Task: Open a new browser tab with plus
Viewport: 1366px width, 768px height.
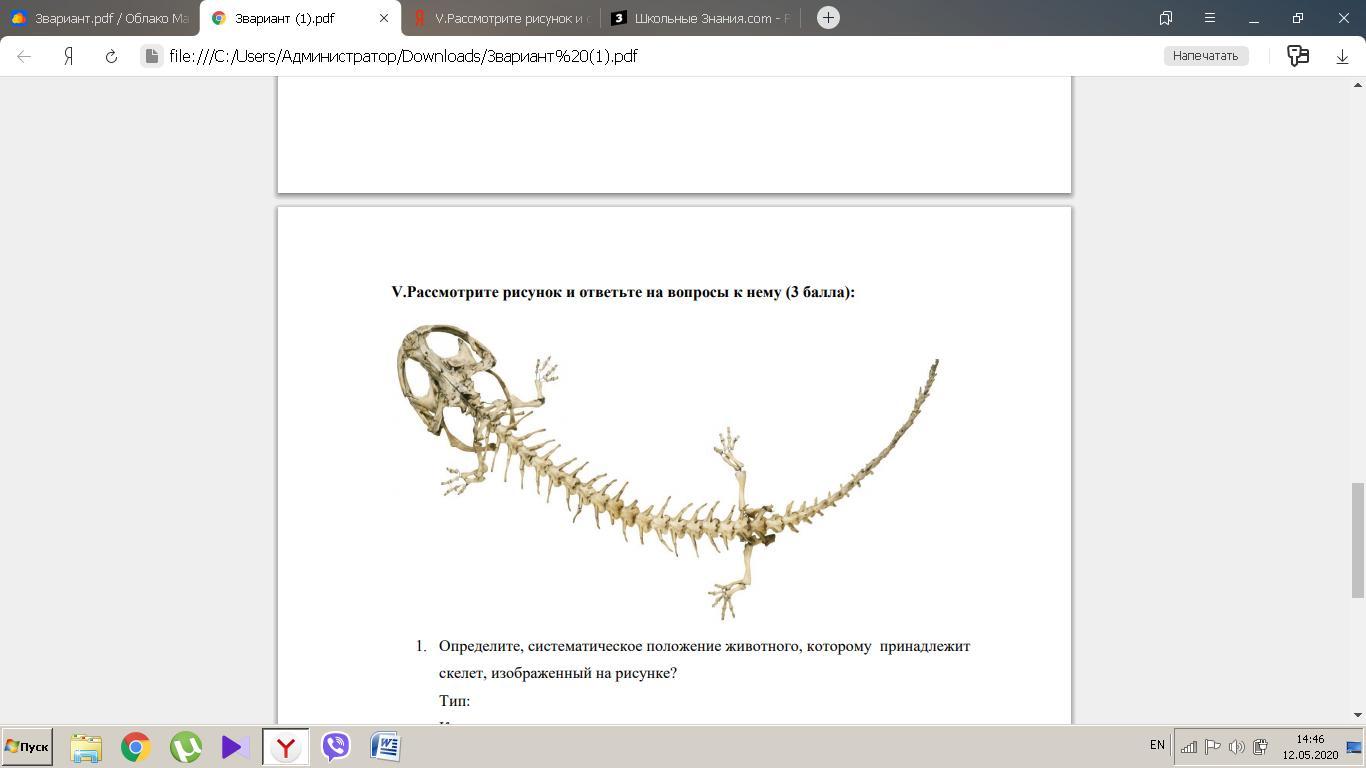Action: coord(828,18)
